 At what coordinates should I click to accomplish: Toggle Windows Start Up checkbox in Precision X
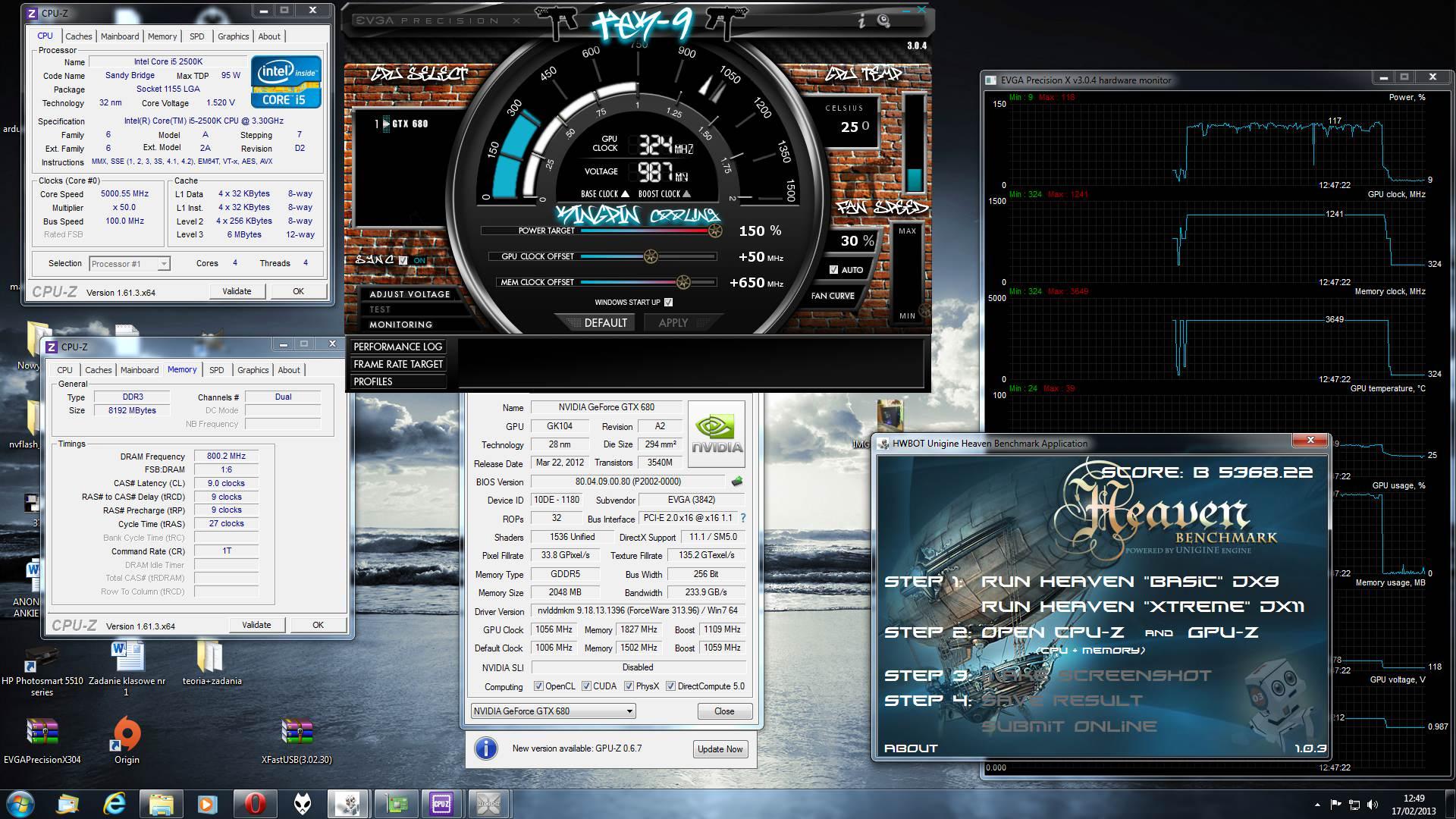(668, 302)
